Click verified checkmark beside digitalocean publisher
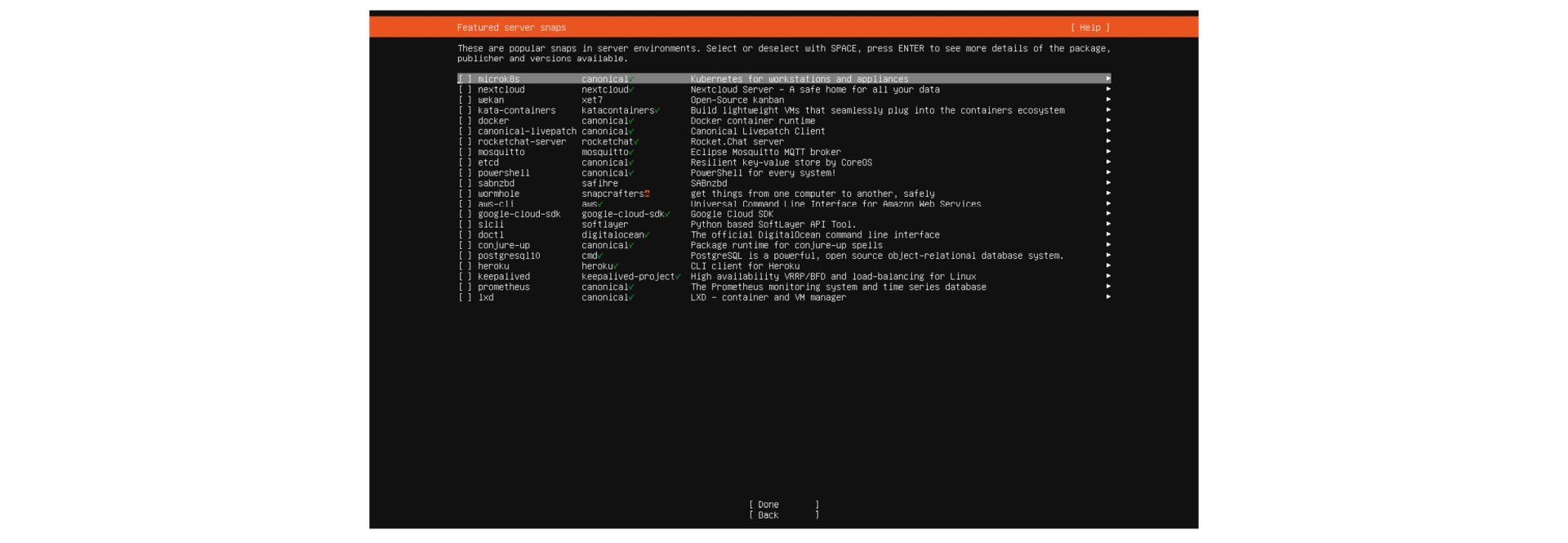This screenshot has width=1568, height=543. (647, 235)
